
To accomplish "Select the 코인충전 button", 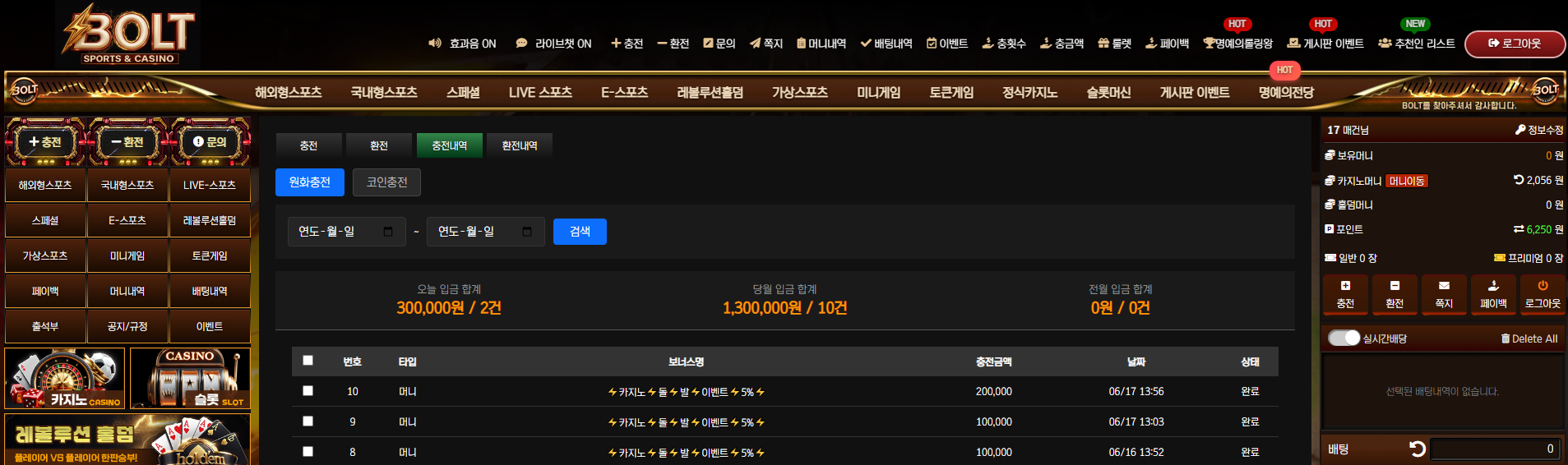I will coord(386,182).
